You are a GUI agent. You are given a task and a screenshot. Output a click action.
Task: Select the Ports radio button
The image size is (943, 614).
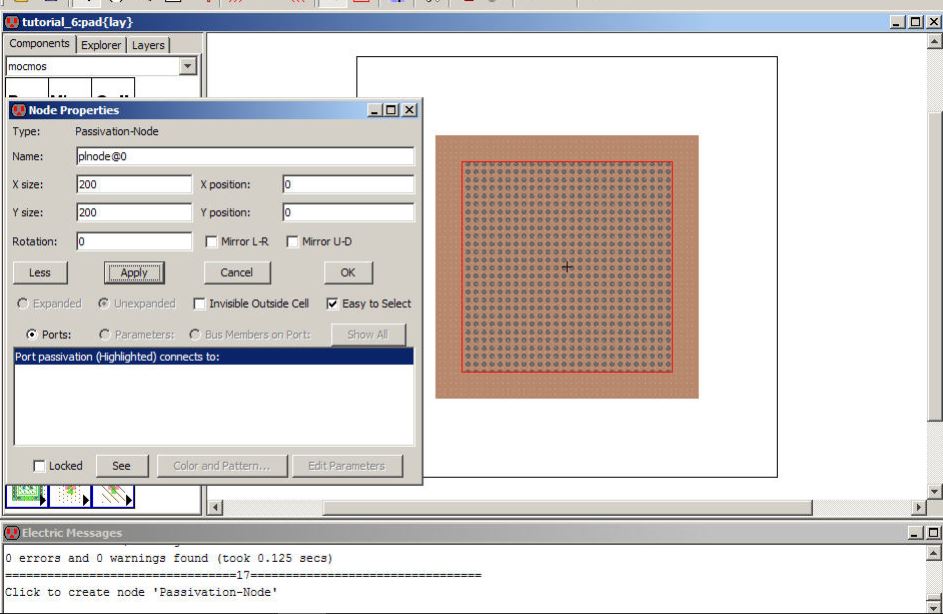pos(32,335)
